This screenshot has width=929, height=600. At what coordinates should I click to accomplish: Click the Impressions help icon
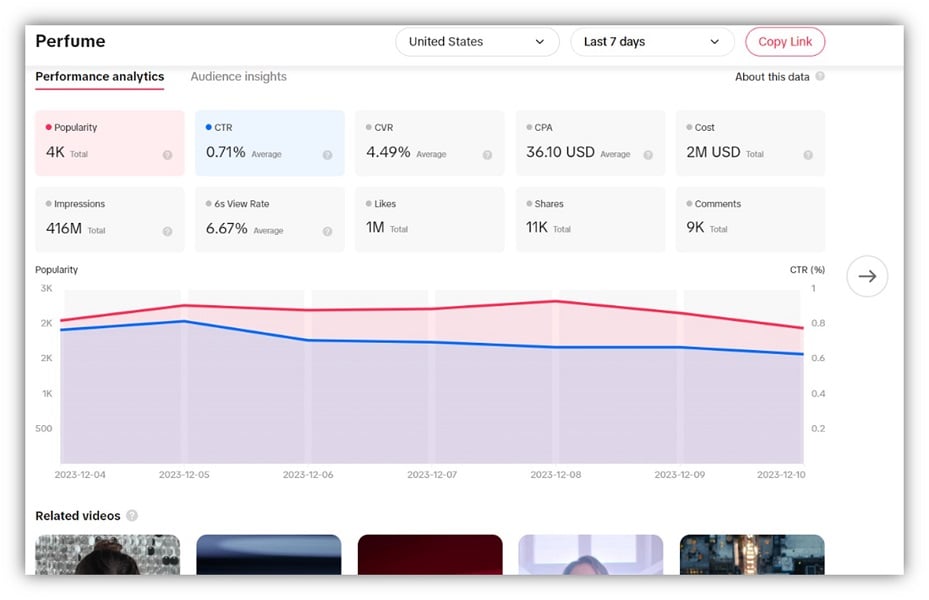tap(166, 232)
